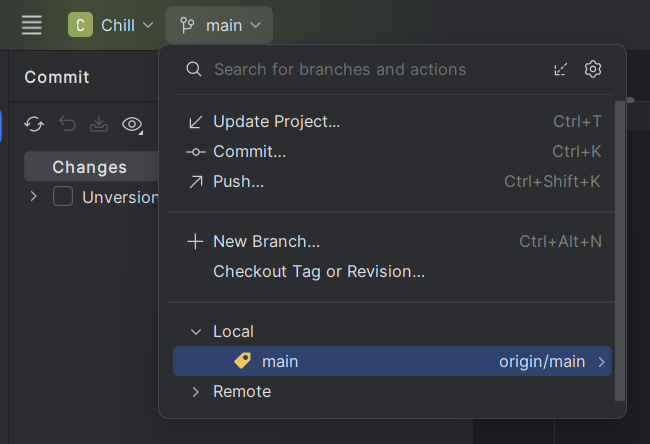Select Update Project menu item
Image resolution: width=650 pixels, height=444 pixels.
coord(277,121)
